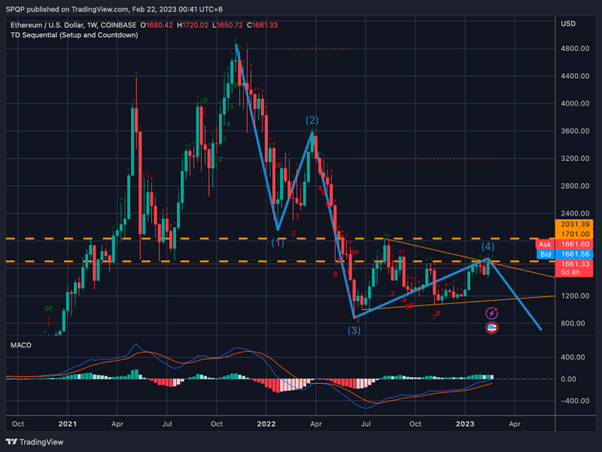Click the 2022 marker on time axis
Viewport: 602px width, 452px height.
click(x=266, y=424)
